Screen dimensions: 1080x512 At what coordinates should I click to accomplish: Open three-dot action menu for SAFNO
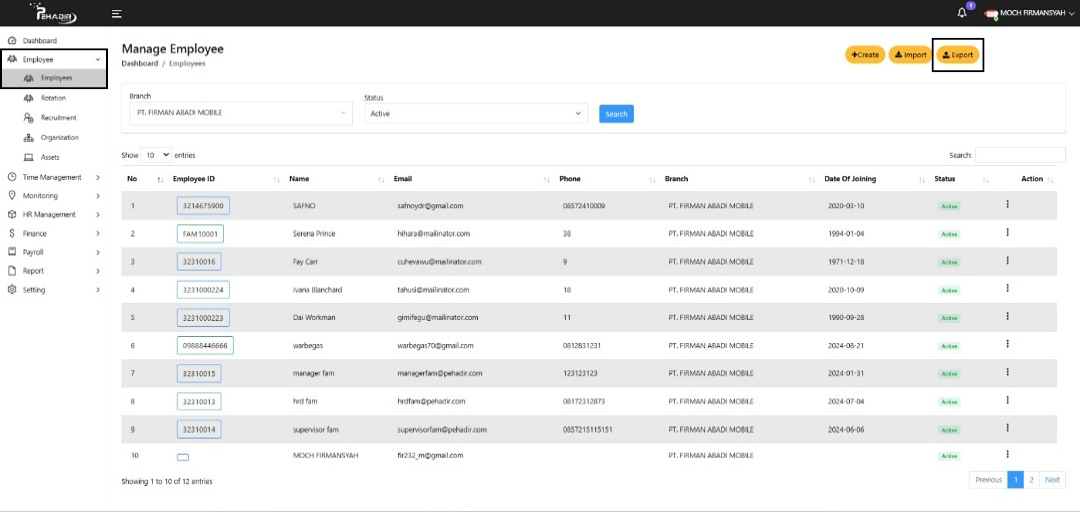click(1007, 205)
